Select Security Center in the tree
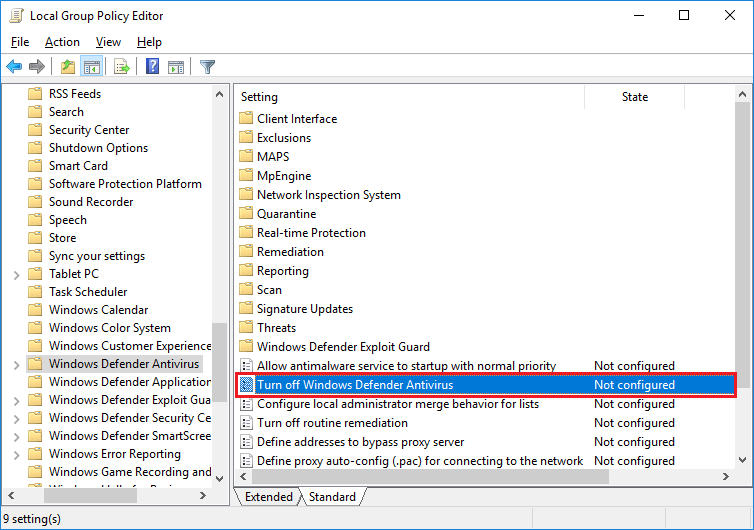Screen dimensions: 754x530 coord(89,130)
